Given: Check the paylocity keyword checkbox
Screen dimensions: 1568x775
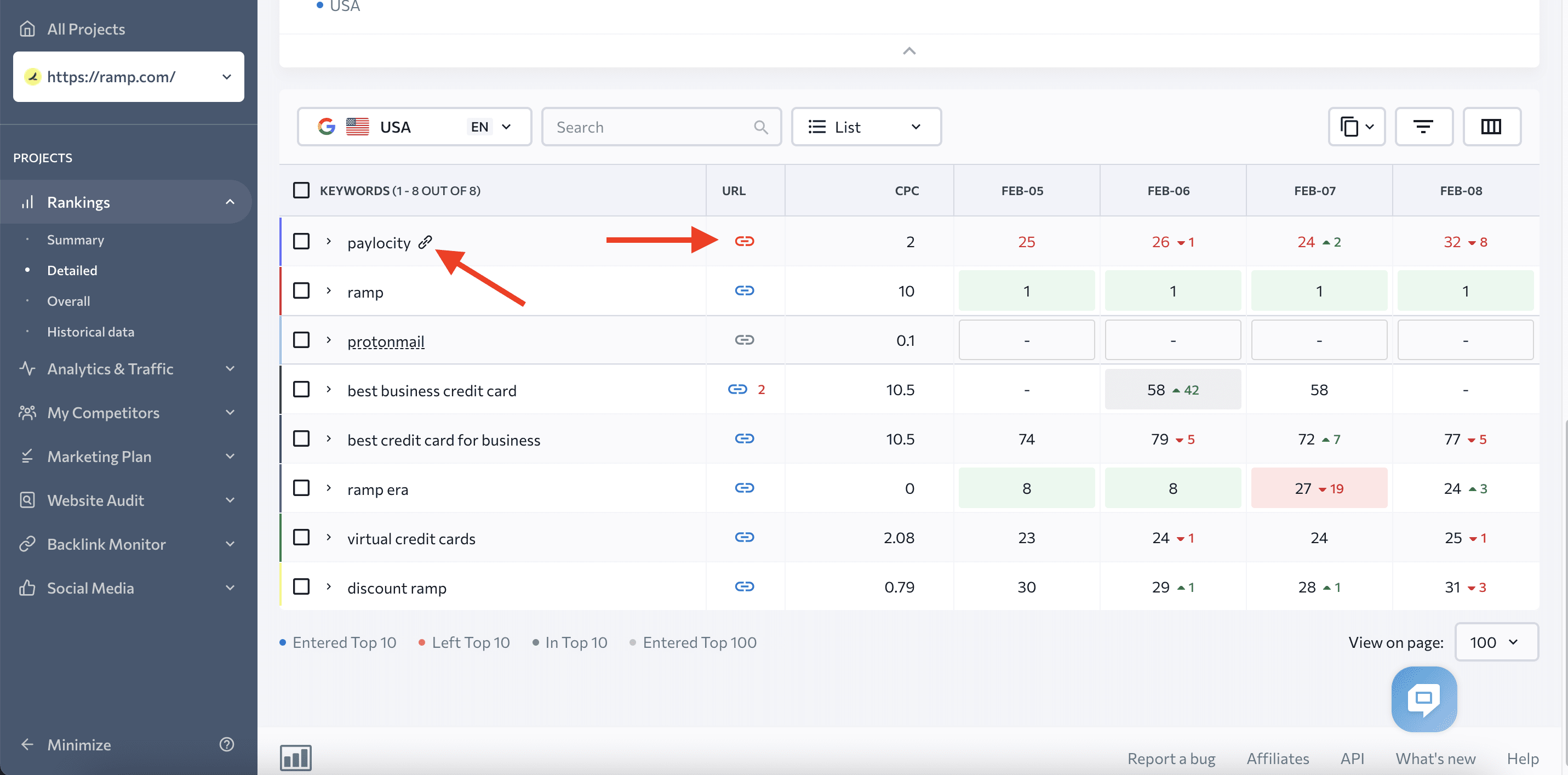Looking at the screenshot, I should [301, 242].
